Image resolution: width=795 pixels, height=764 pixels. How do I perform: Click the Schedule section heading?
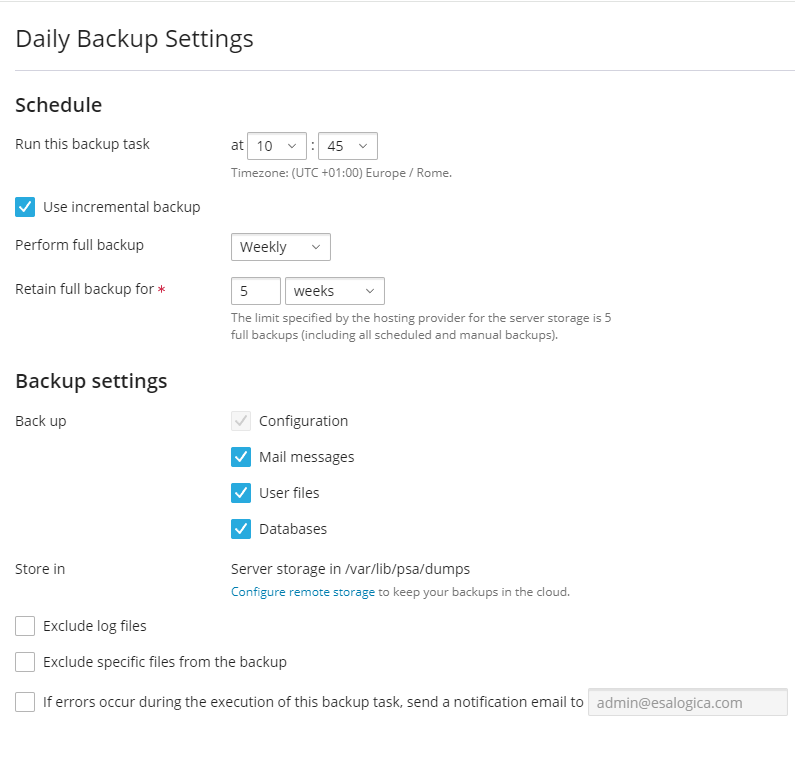tap(59, 105)
